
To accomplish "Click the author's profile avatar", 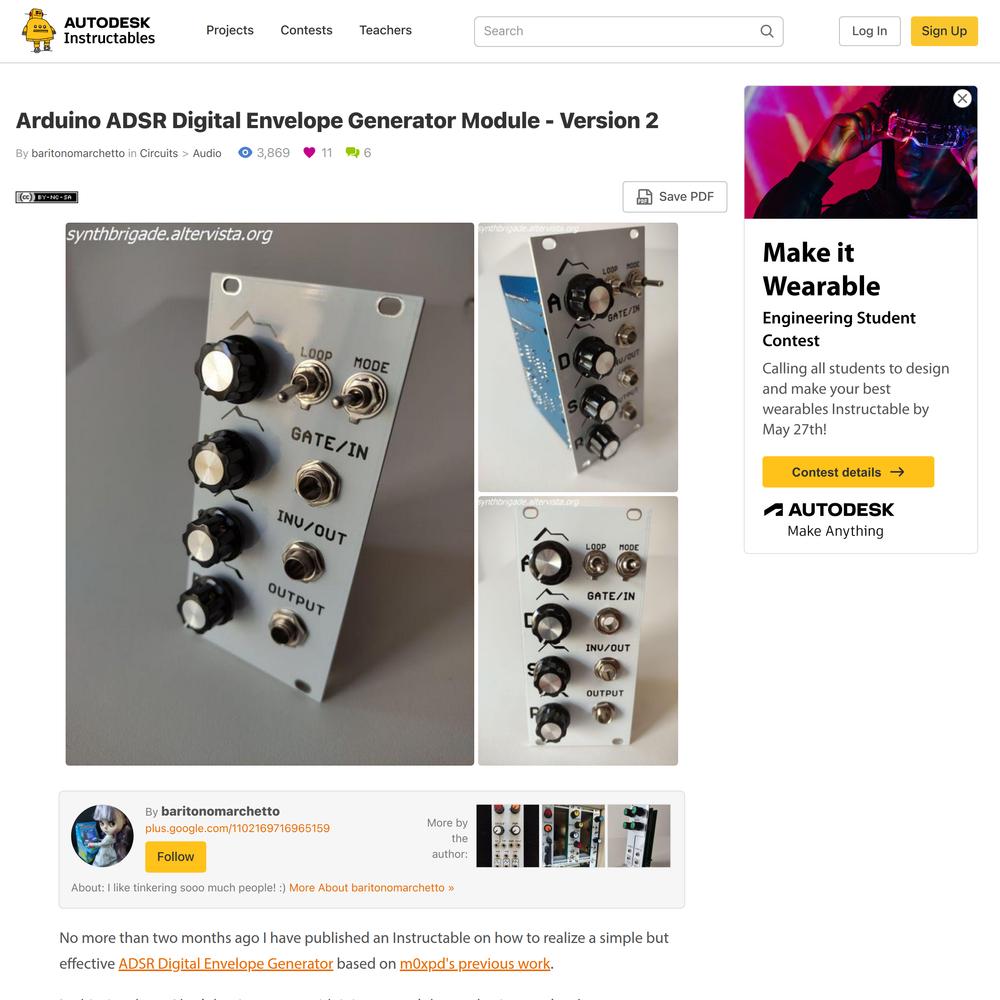I will pos(102,835).
